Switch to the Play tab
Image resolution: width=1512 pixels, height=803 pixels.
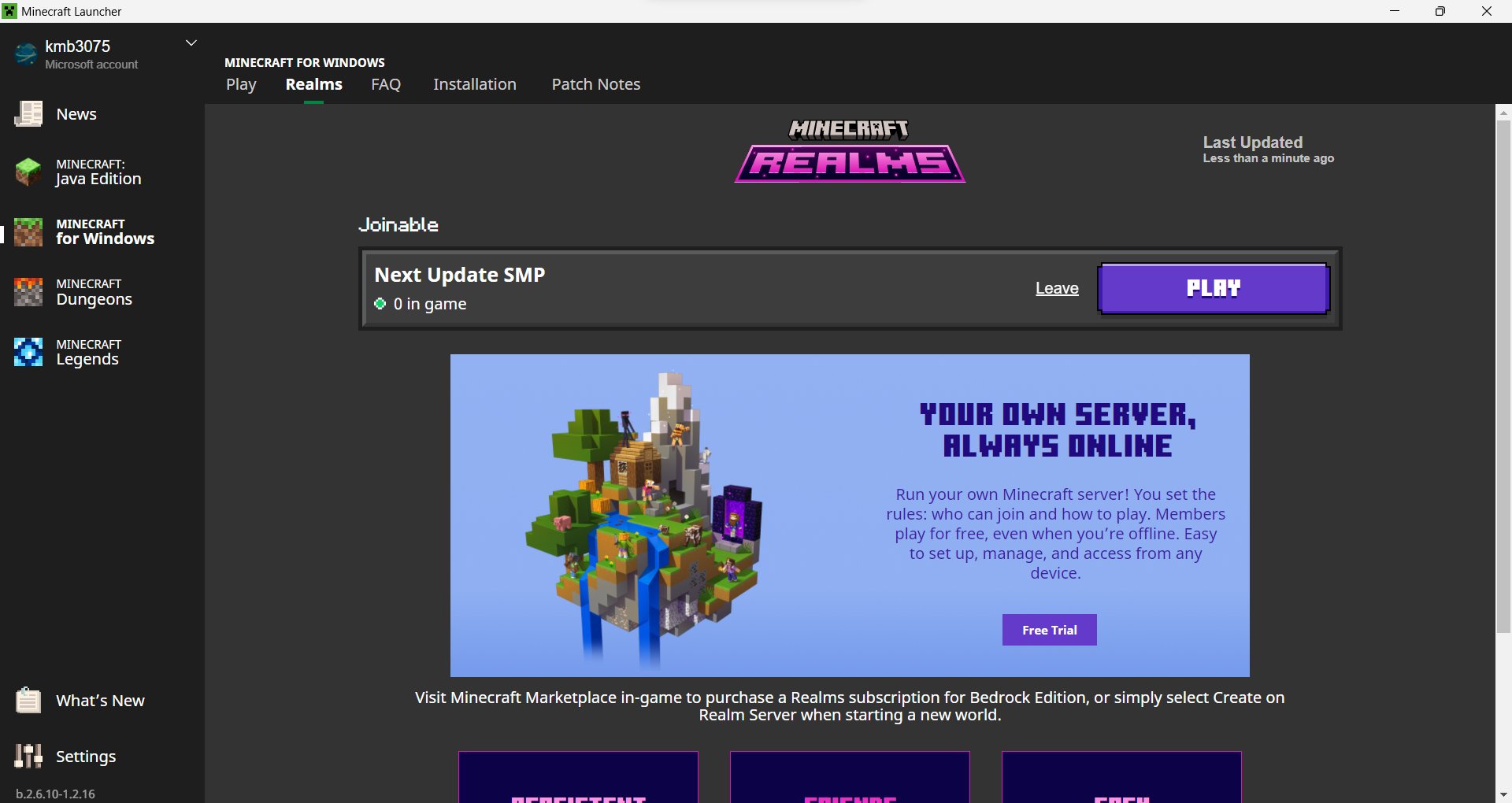[241, 84]
